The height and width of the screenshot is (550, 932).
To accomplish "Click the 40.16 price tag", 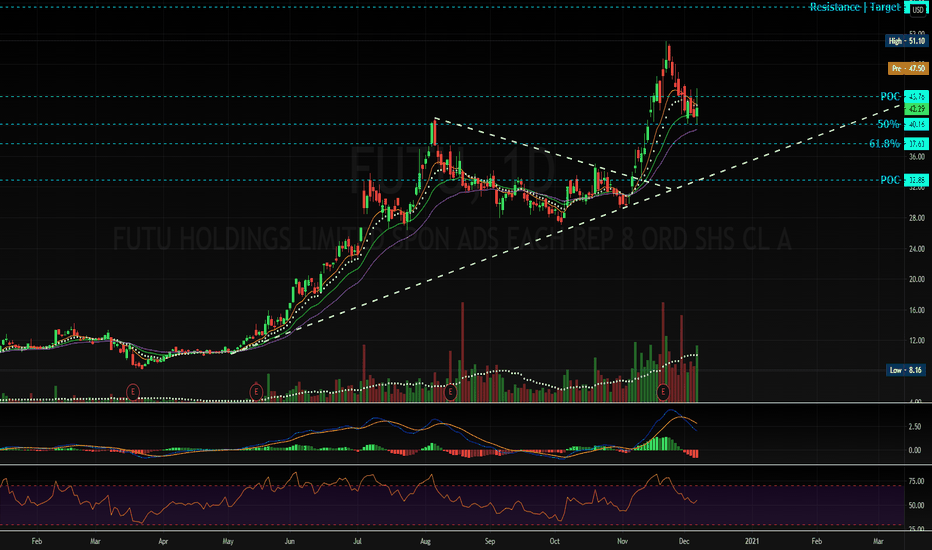I will pos(916,124).
